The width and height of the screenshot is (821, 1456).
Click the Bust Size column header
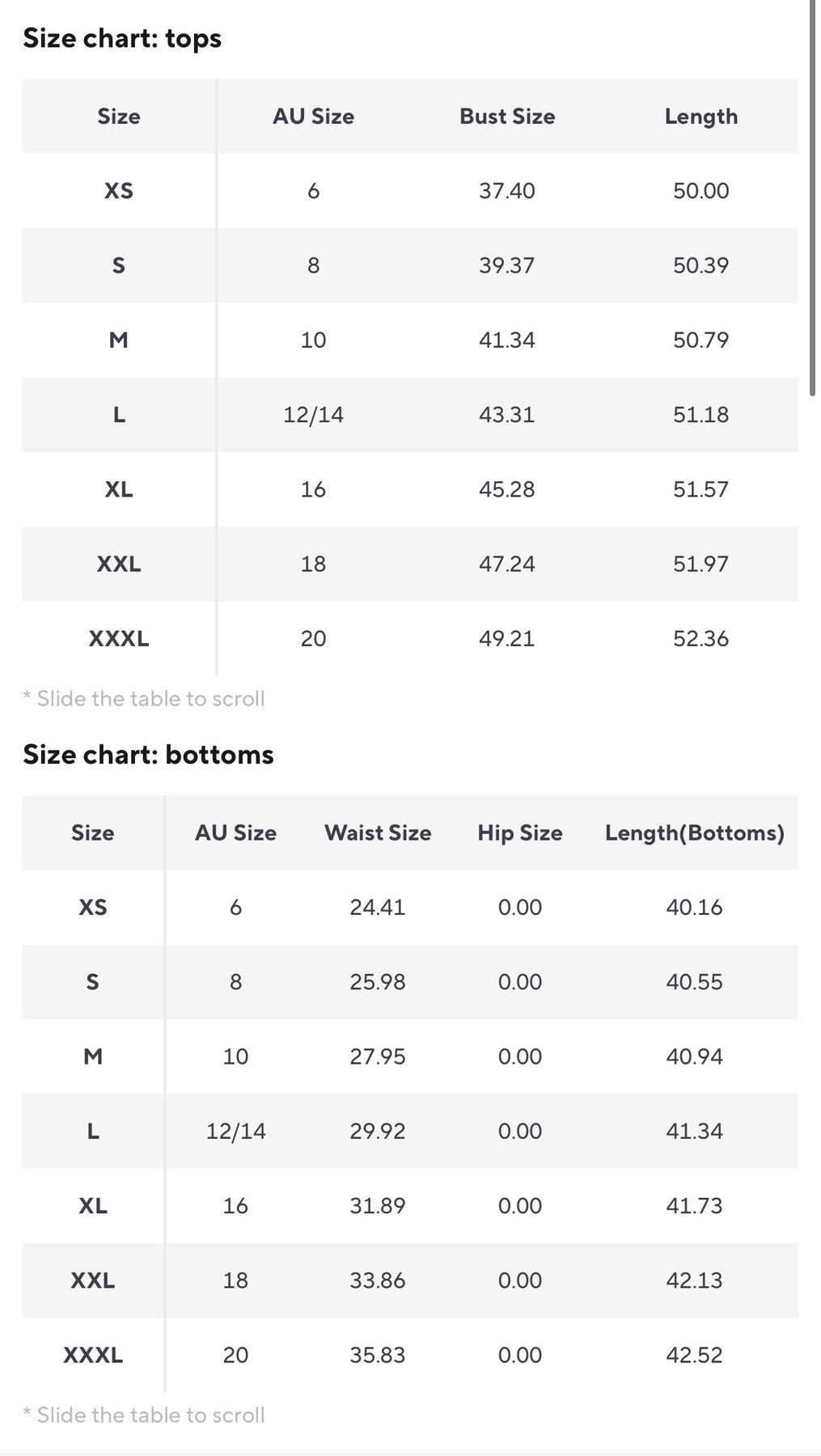click(507, 116)
